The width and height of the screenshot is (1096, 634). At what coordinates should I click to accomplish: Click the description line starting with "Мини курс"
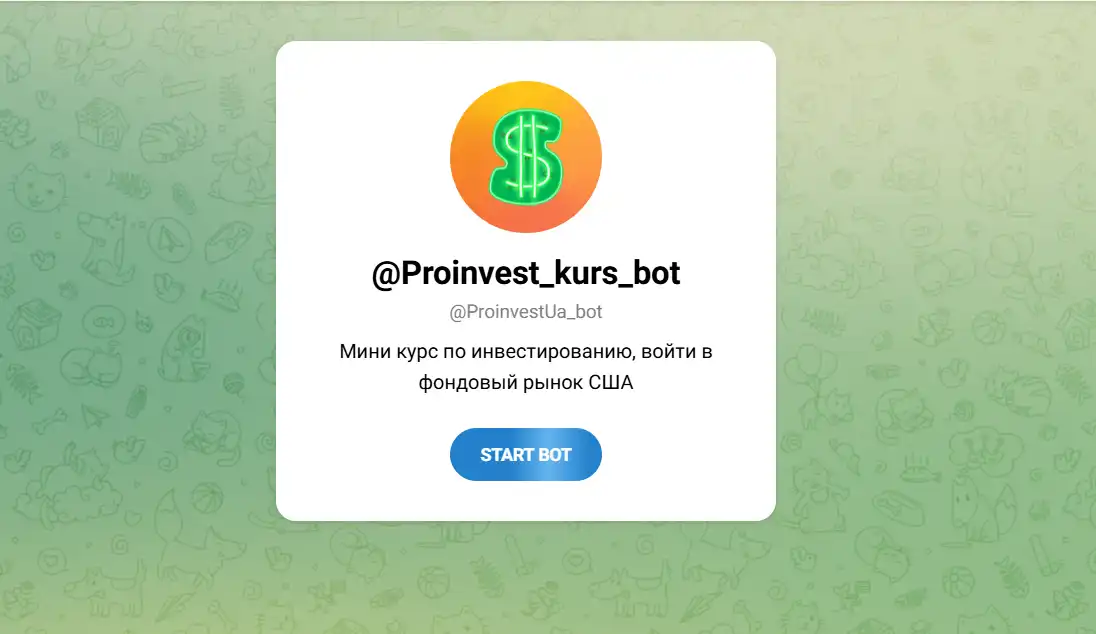pos(526,352)
